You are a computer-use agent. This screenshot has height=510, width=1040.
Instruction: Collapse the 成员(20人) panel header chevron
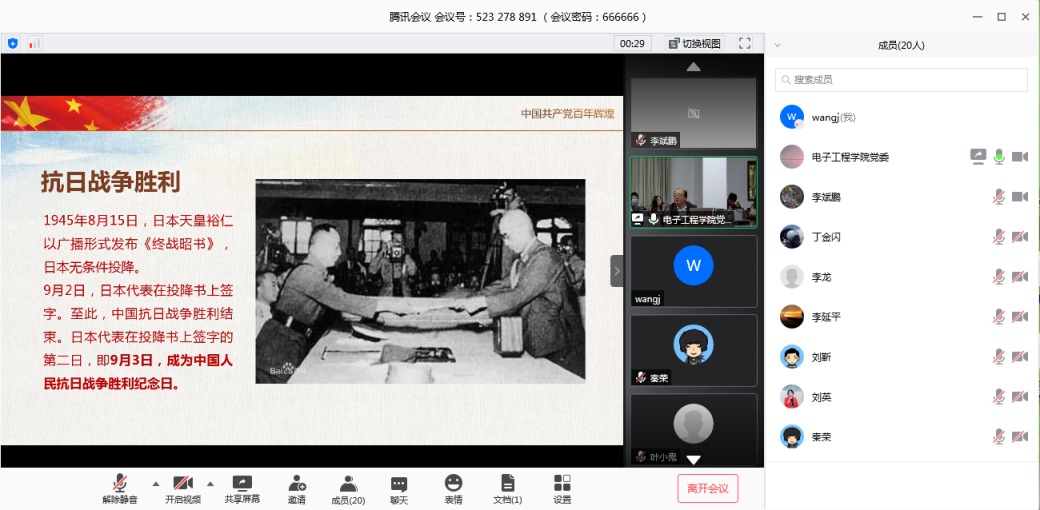point(778,45)
